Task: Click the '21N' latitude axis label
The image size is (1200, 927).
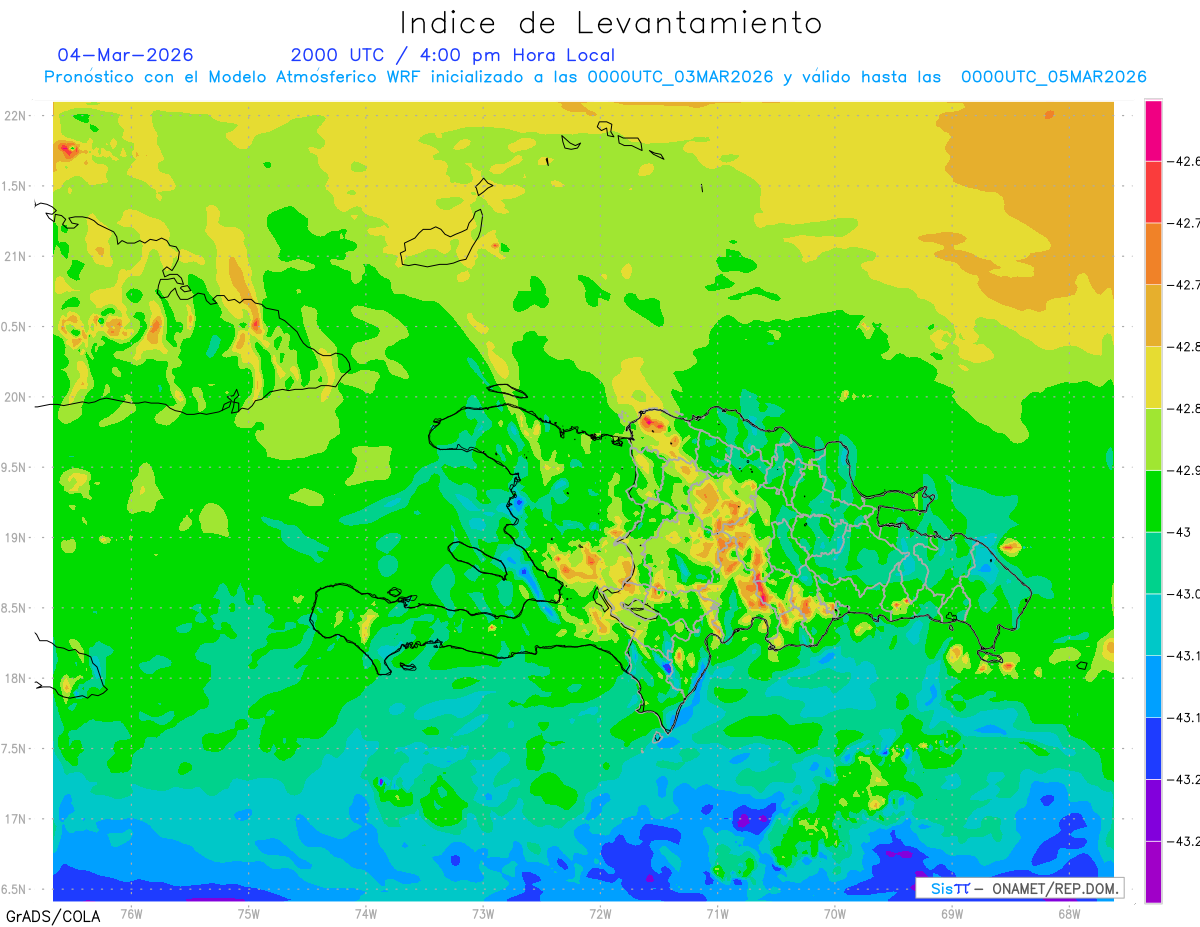Action: click(15, 256)
